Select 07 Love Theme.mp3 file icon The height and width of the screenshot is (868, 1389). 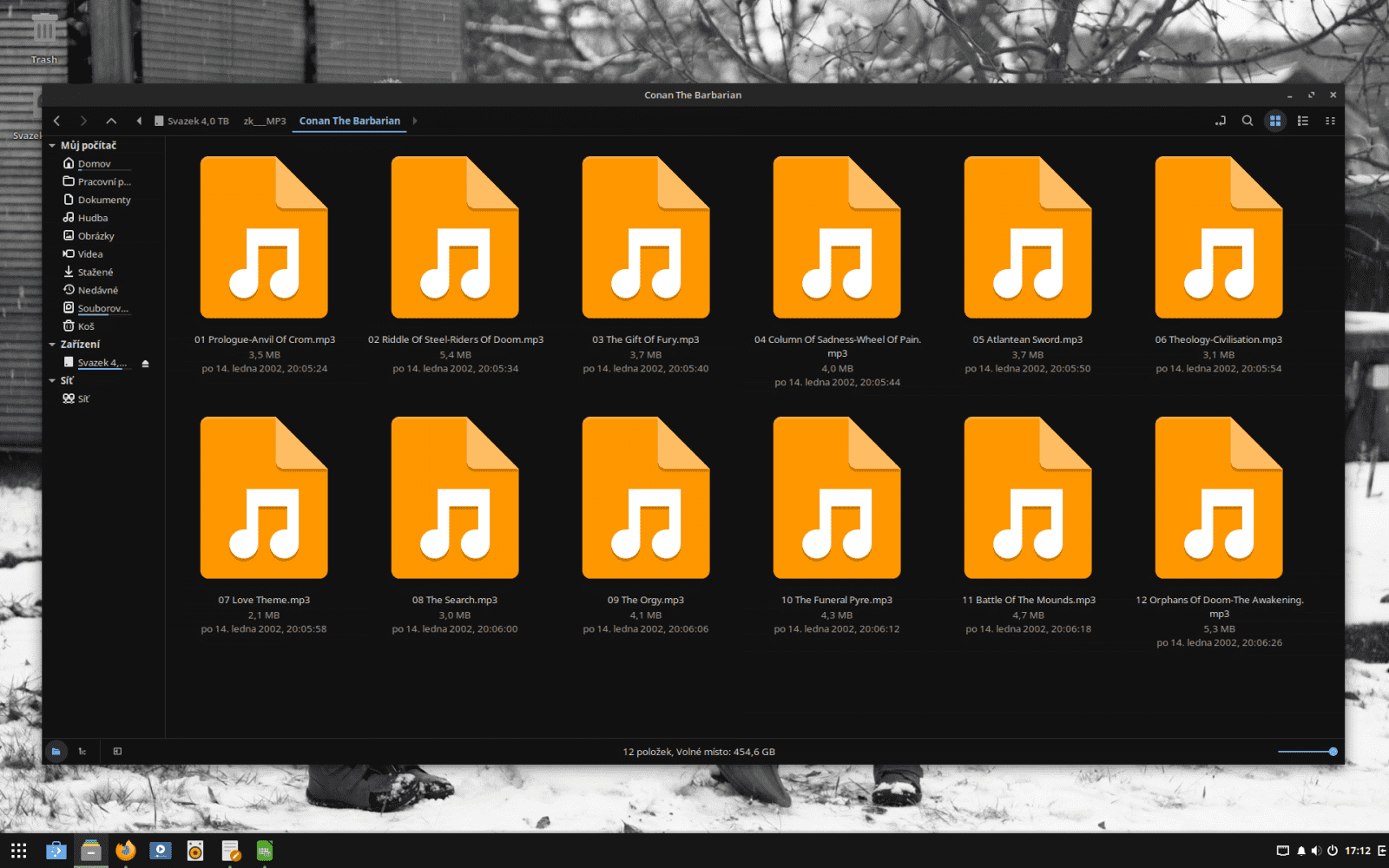click(264, 497)
